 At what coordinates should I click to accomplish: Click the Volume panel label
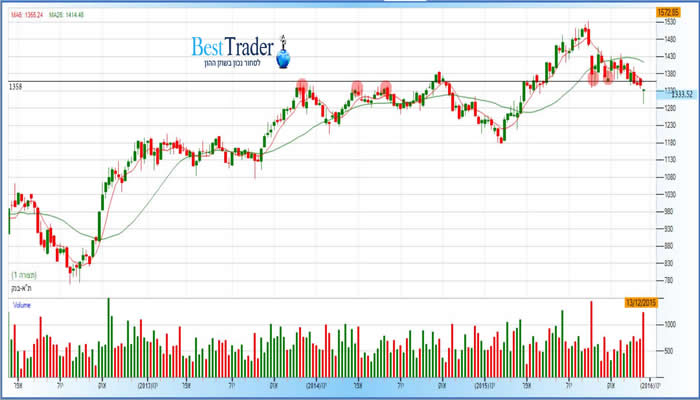pyautogui.click(x=24, y=302)
